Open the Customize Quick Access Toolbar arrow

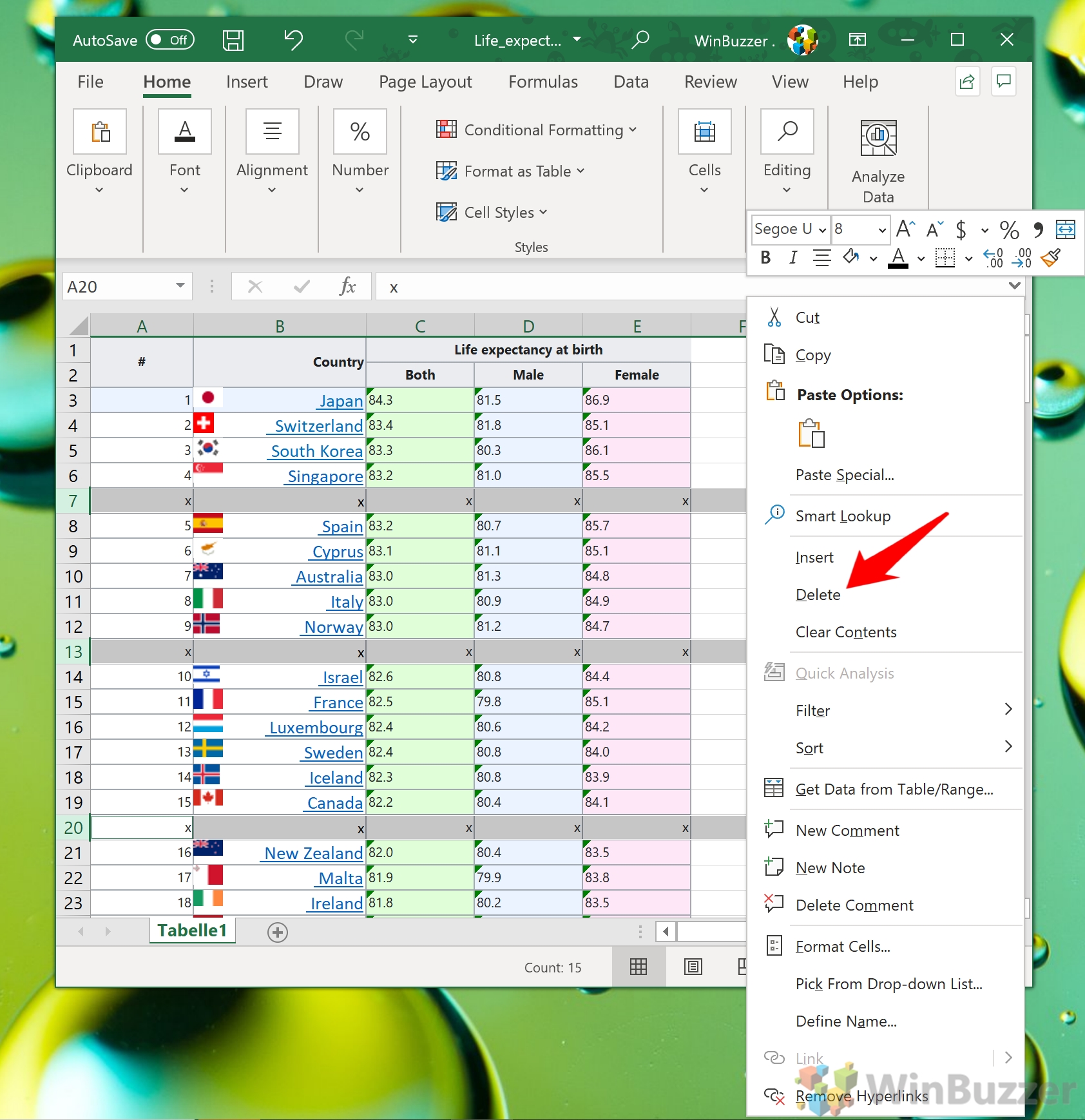413,40
